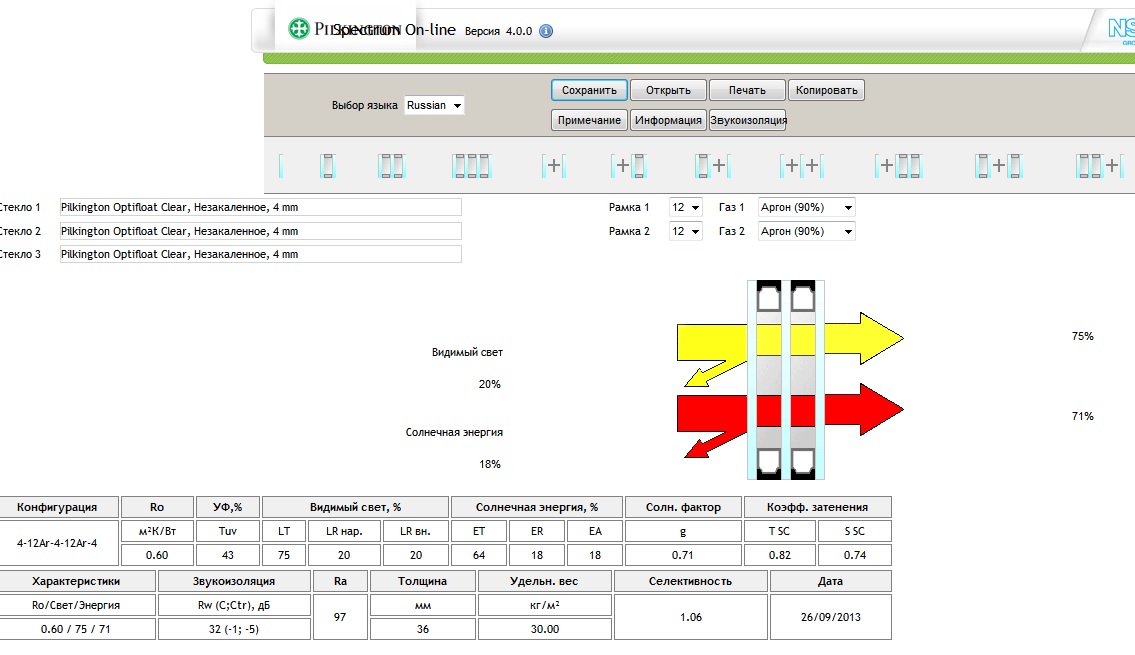The height and width of the screenshot is (655, 1135).
Task: Click the Стекло 1 glass selection field
Action: click(x=261, y=208)
